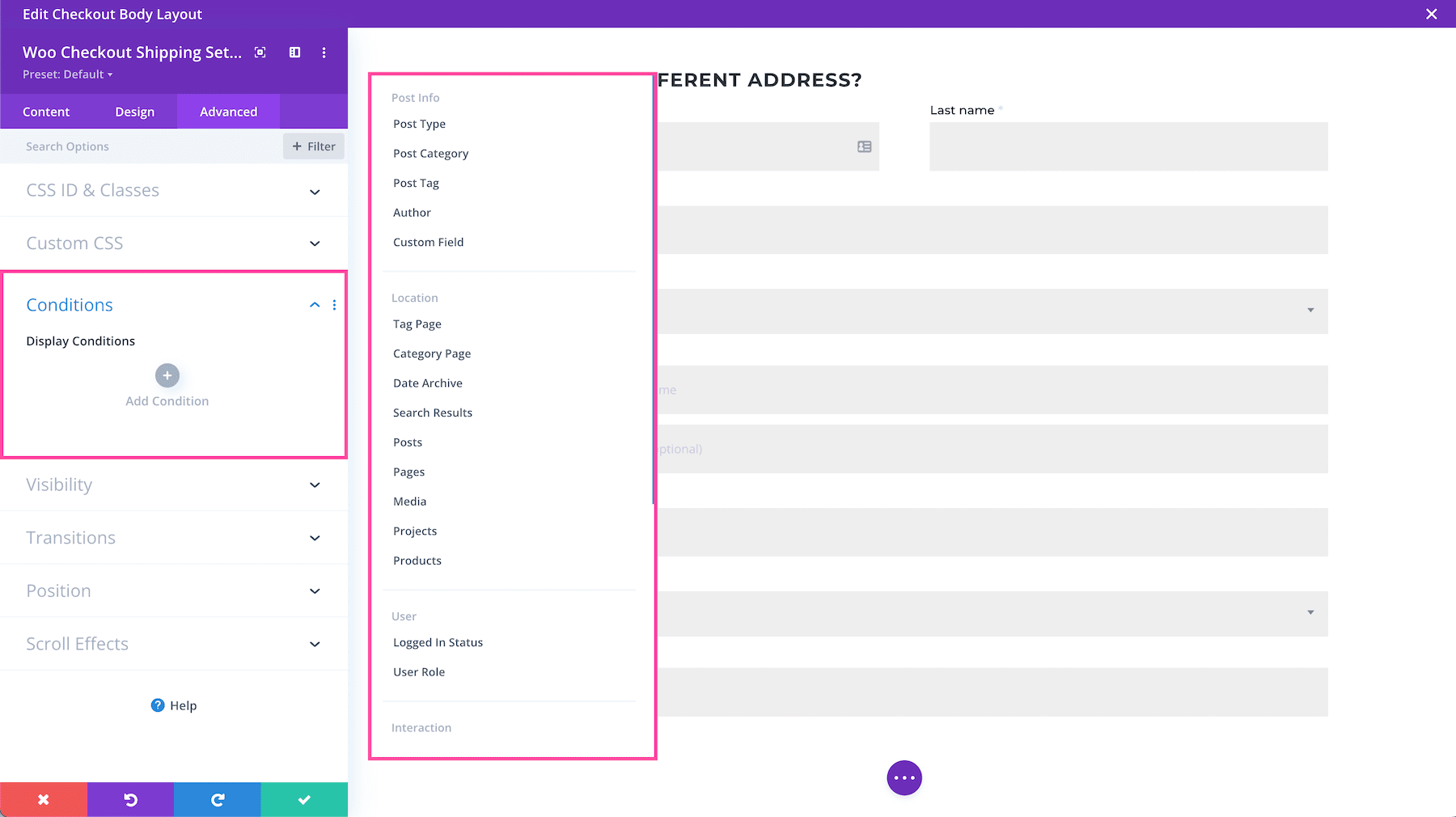Viewport: 1456px width, 817px height.
Task: Open the purple ellipsis button on the page
Action: click(x=904, y=777)
